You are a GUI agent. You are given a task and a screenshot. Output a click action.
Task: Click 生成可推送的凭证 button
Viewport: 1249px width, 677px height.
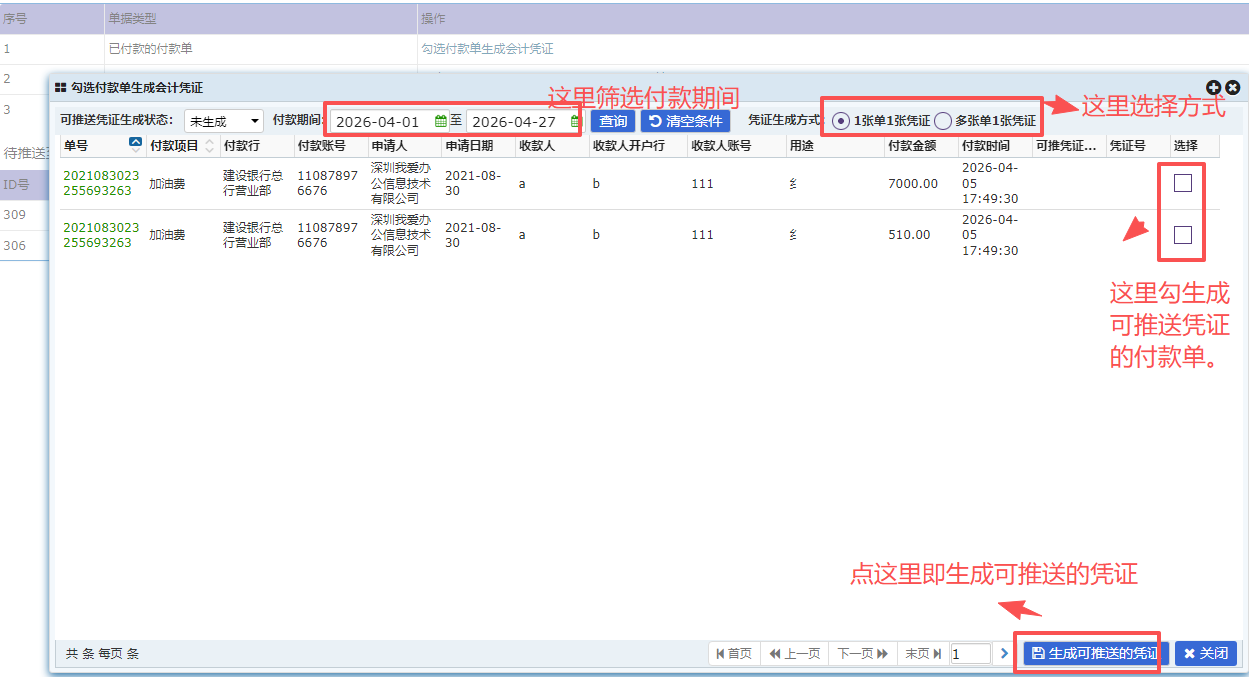coord(1093,653)
